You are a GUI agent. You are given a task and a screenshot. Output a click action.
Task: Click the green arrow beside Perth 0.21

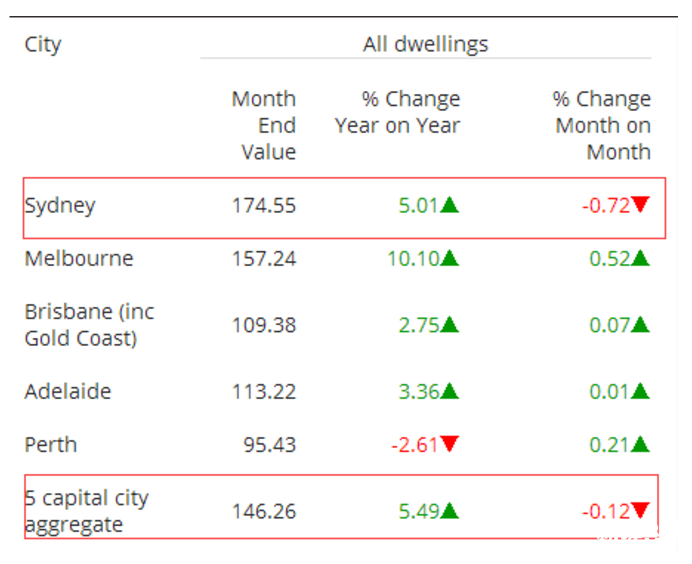click(641, 444)
